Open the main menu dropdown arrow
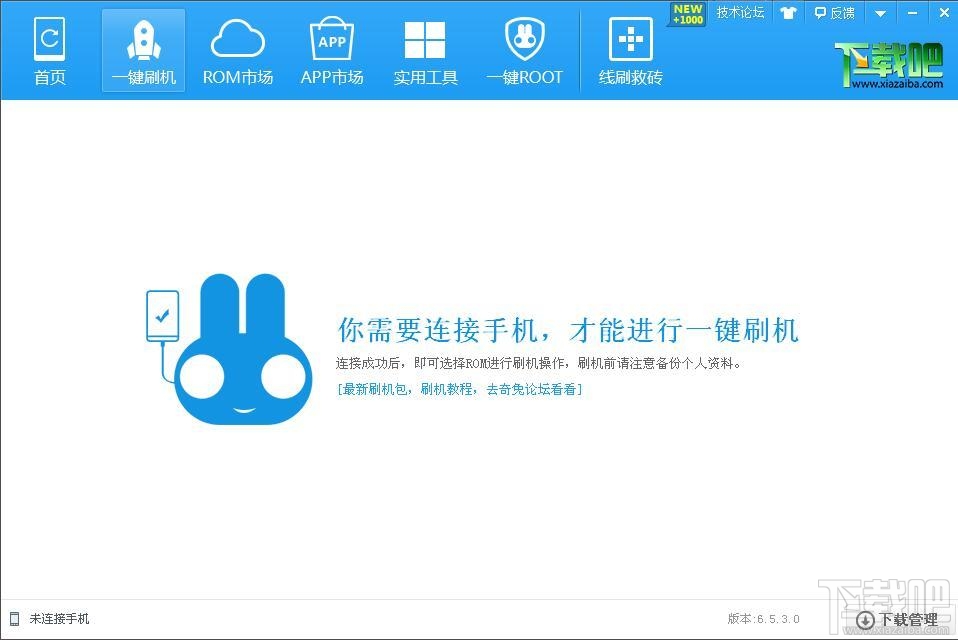This screenshot has height=640, width=958. point(879,13)
